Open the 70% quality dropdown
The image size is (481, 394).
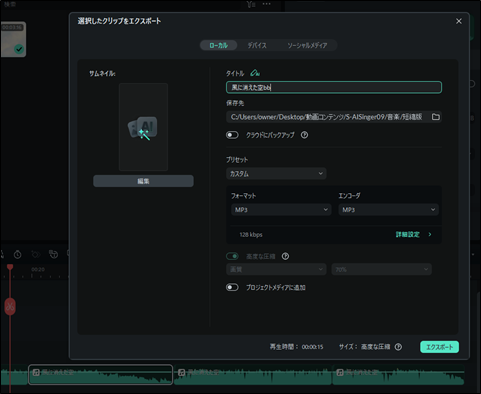[x=381, y=269]
